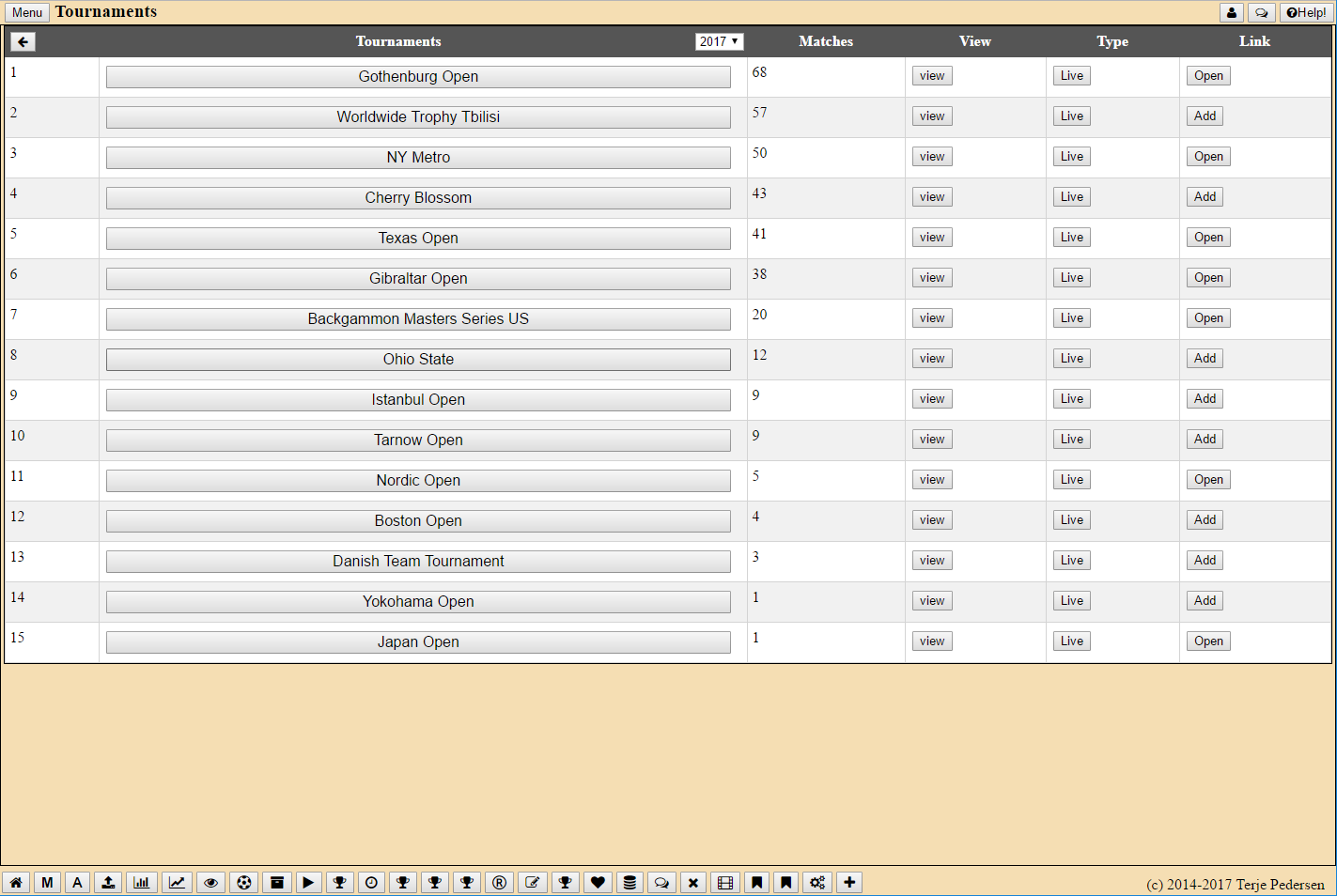Image resolution: width=1337 pixels, height=896 pixels.
Task: Open the chat icon next to Help button
Action: pos(1262,12)
